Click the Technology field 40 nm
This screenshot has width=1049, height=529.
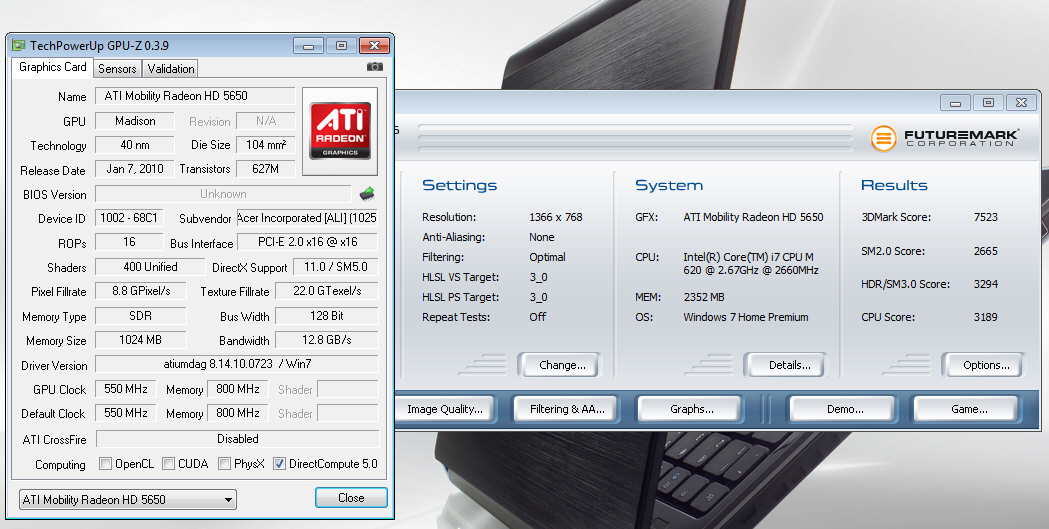[134, 145]
